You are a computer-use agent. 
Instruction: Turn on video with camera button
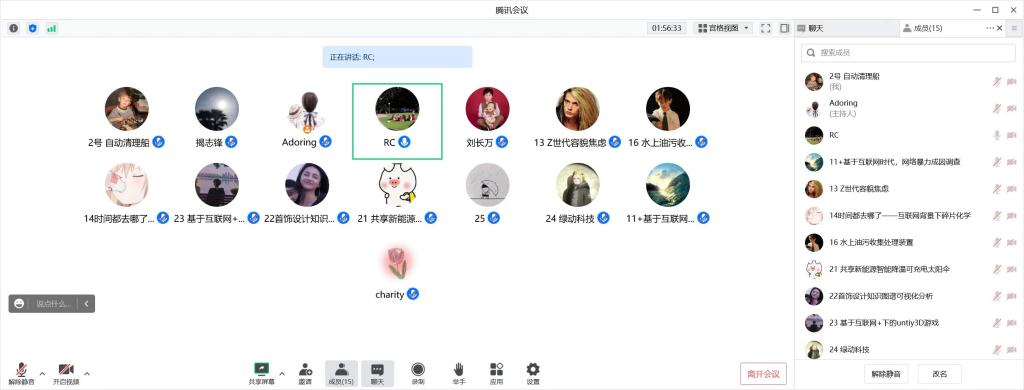pos(66,373)
